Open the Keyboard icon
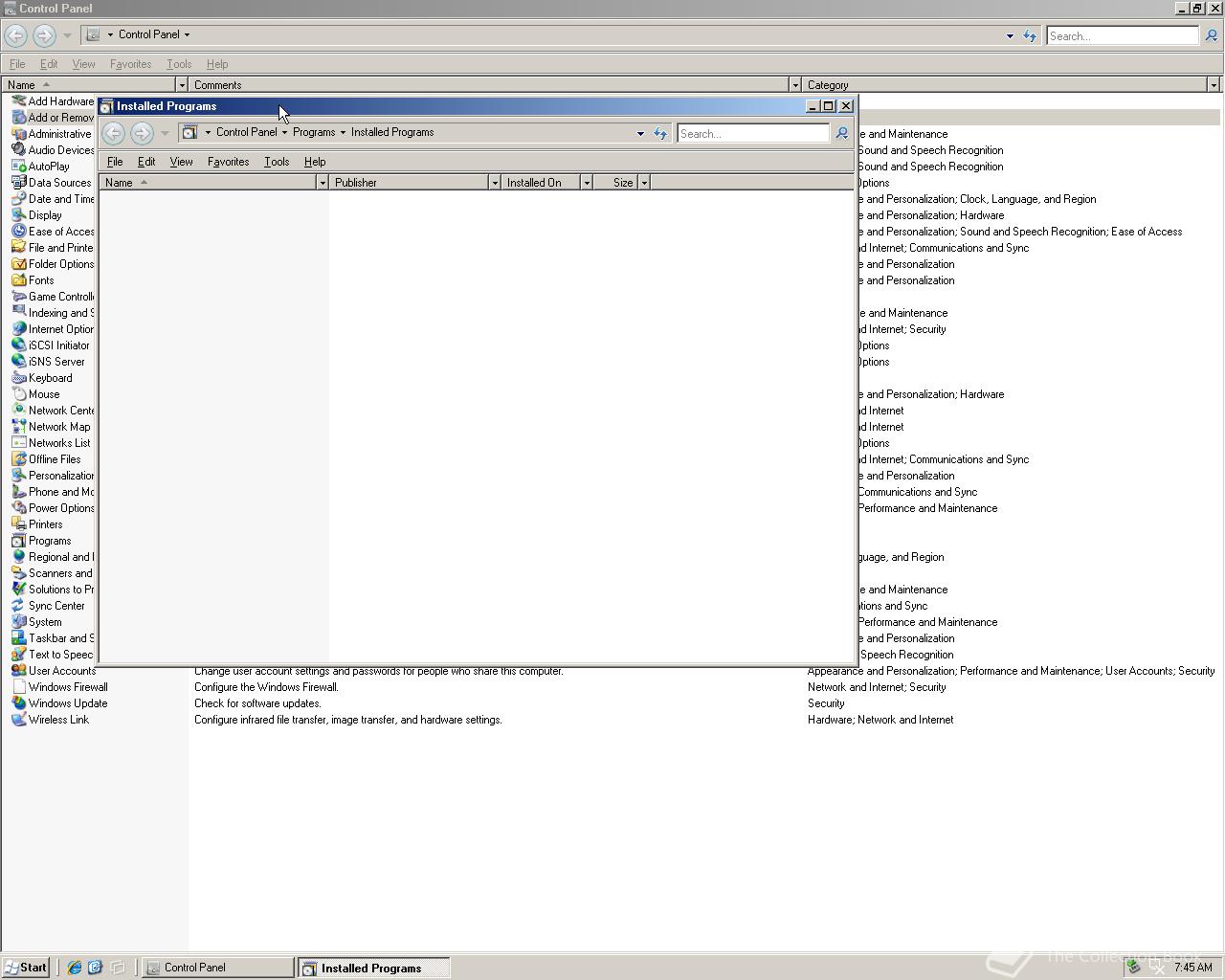Screen dimensions: 1225x980 18,378
